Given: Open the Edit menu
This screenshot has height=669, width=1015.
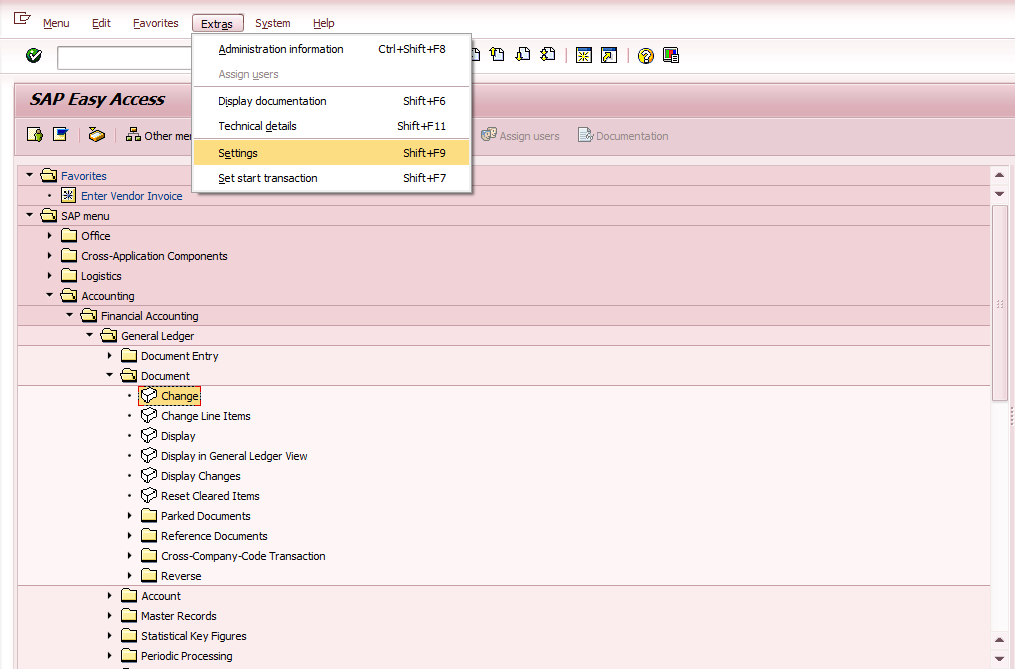Looking at the screenshot, I should point(101,23).
